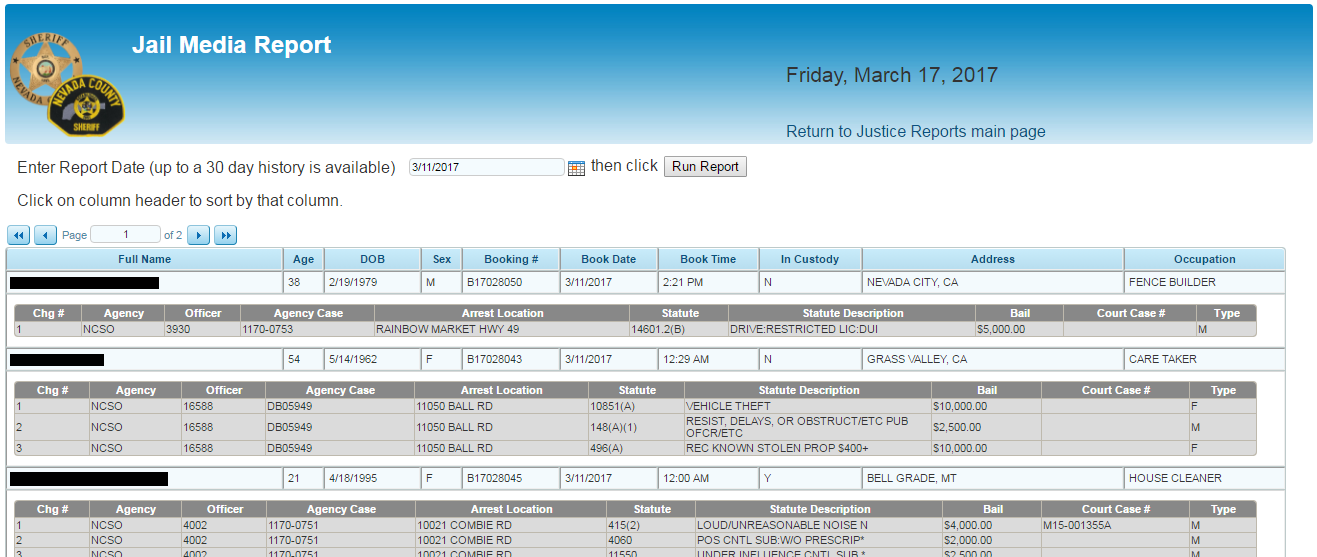Click the report date input field
The height and width of the screenshot is (557, 1317).
tap(486, 167)
